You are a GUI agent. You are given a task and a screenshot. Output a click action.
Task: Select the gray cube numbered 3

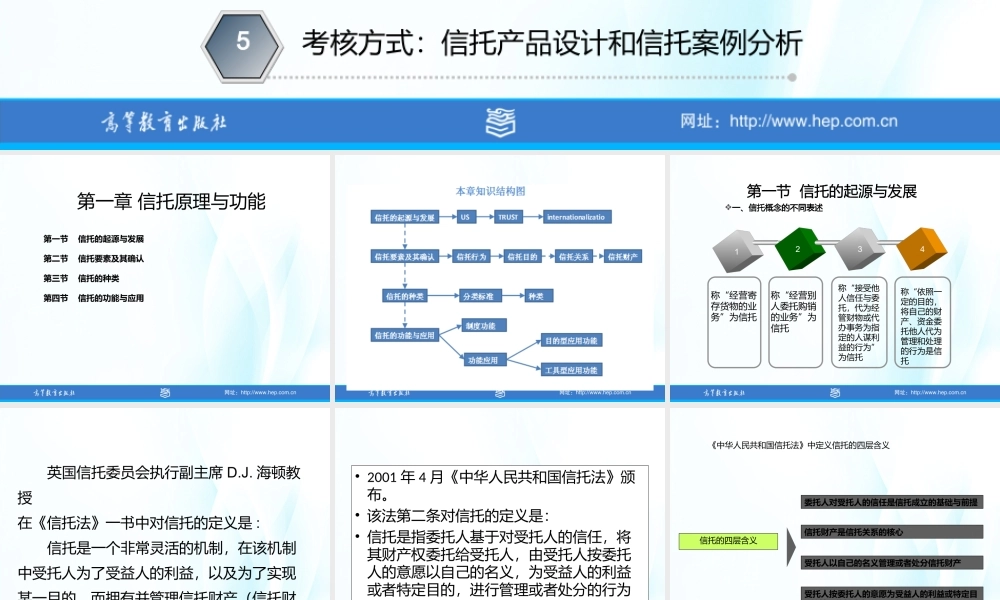(x=860, y=248)
